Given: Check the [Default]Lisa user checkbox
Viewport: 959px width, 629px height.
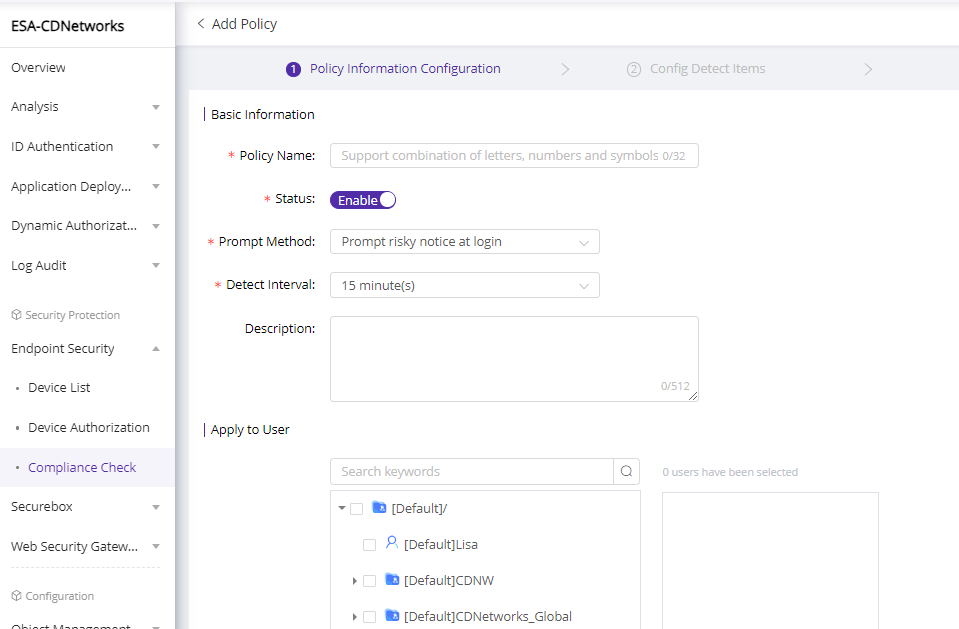Looking at the screenshot, I should (x=369, y=545).
